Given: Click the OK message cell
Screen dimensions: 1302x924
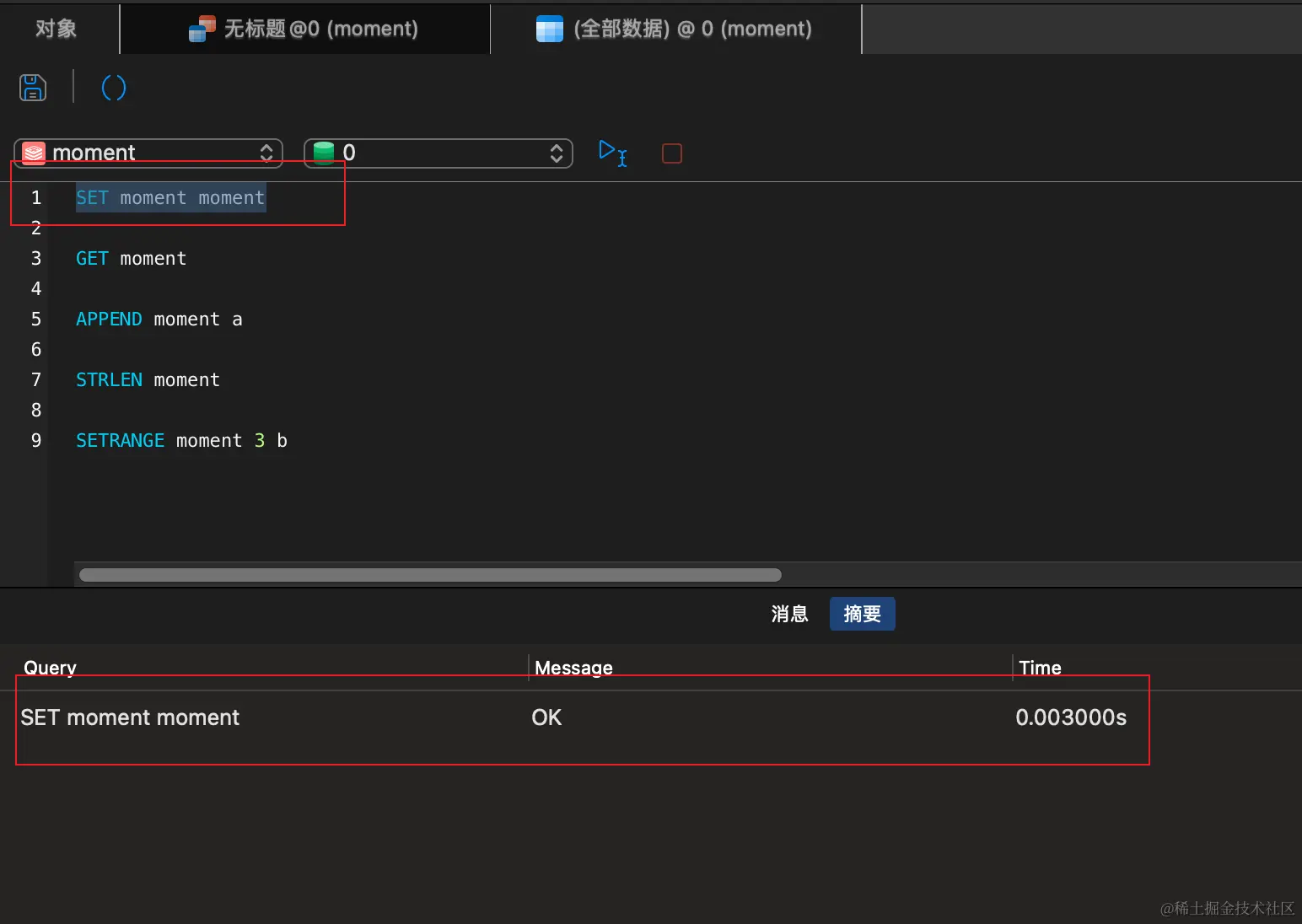Looking at the screenshot, I should point(546,717).
